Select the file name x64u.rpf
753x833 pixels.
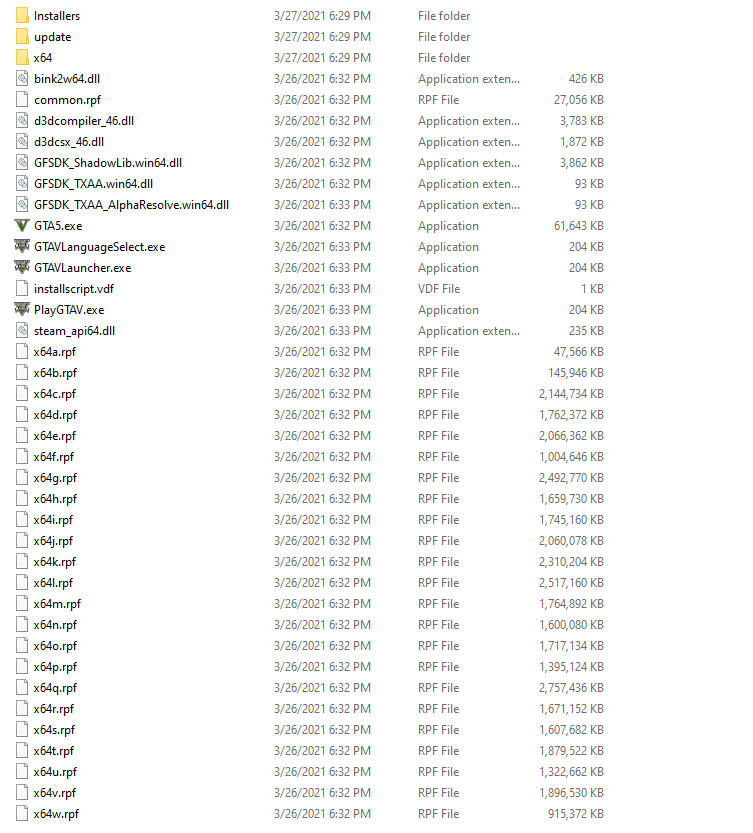click(55, 771)
